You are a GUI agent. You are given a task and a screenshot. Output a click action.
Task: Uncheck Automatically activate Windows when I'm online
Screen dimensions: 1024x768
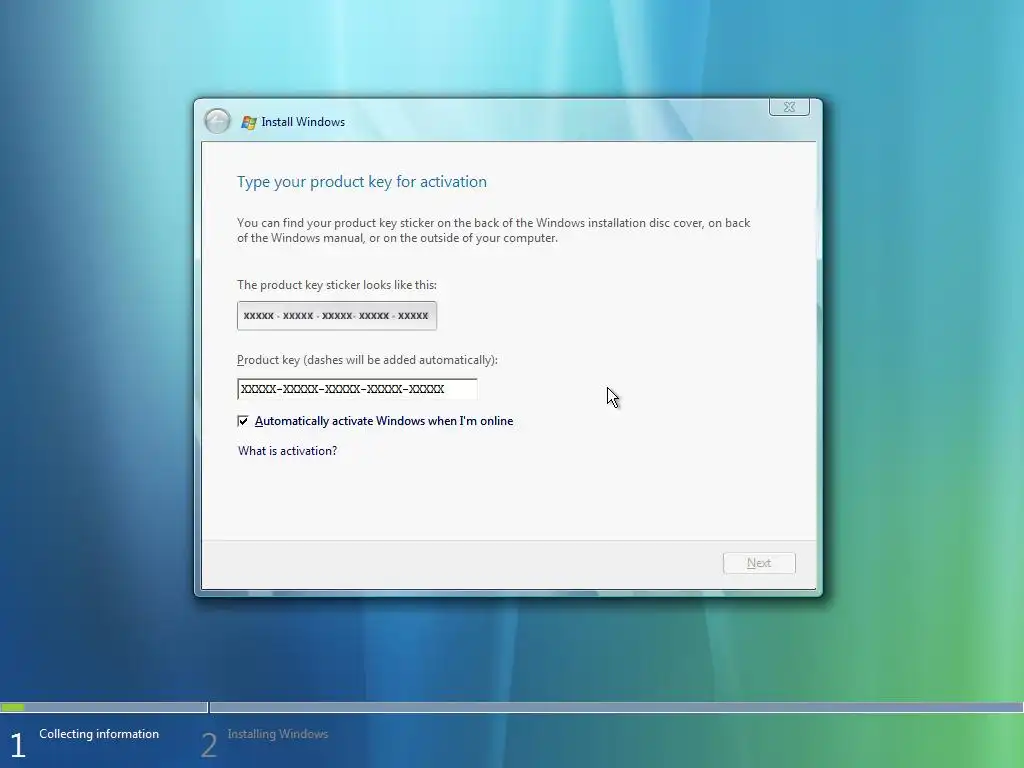tap(243, 421)
